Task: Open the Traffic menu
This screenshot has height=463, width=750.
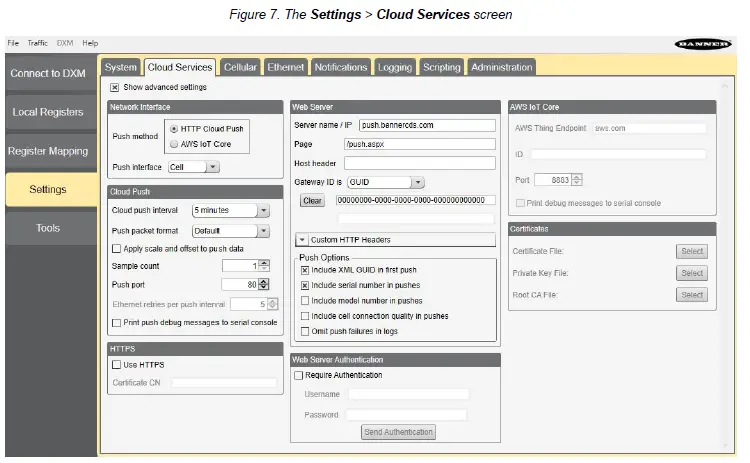Action: coord(37,44)
